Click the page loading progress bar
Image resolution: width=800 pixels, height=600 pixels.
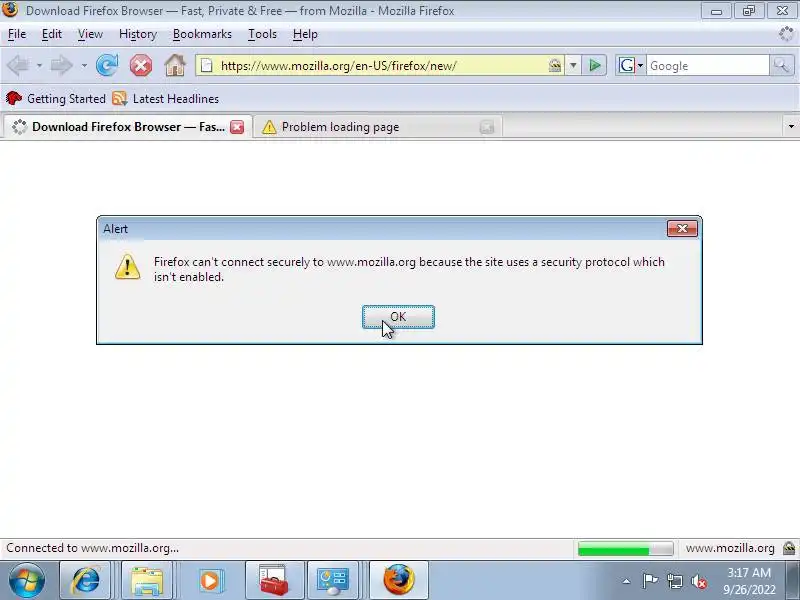coord(626,549)
